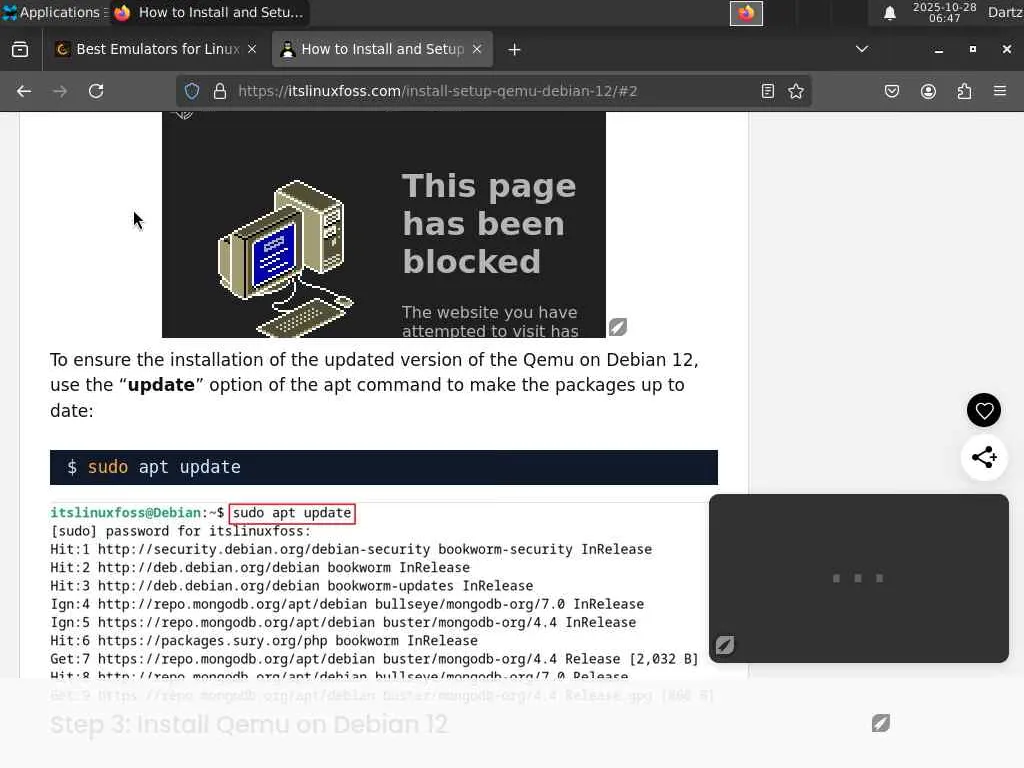1024x768 pixels.
Task: Click the URL address field
Action: [x=493, y=91]
